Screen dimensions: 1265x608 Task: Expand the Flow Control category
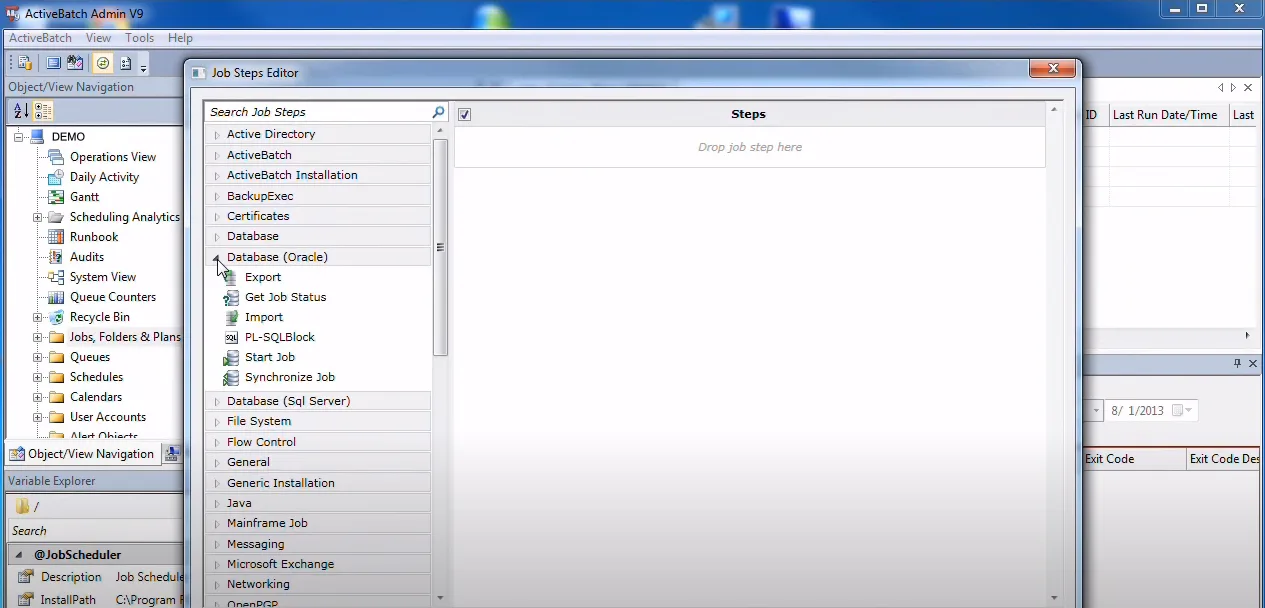pos(217,443)
